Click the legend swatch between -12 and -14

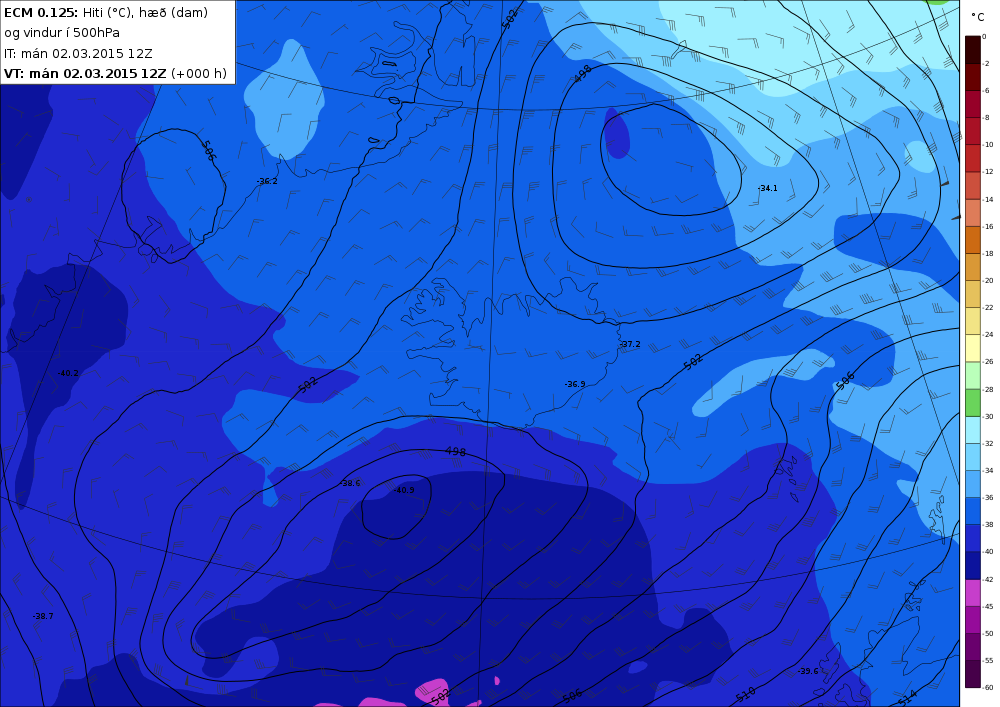coord(973,186)
